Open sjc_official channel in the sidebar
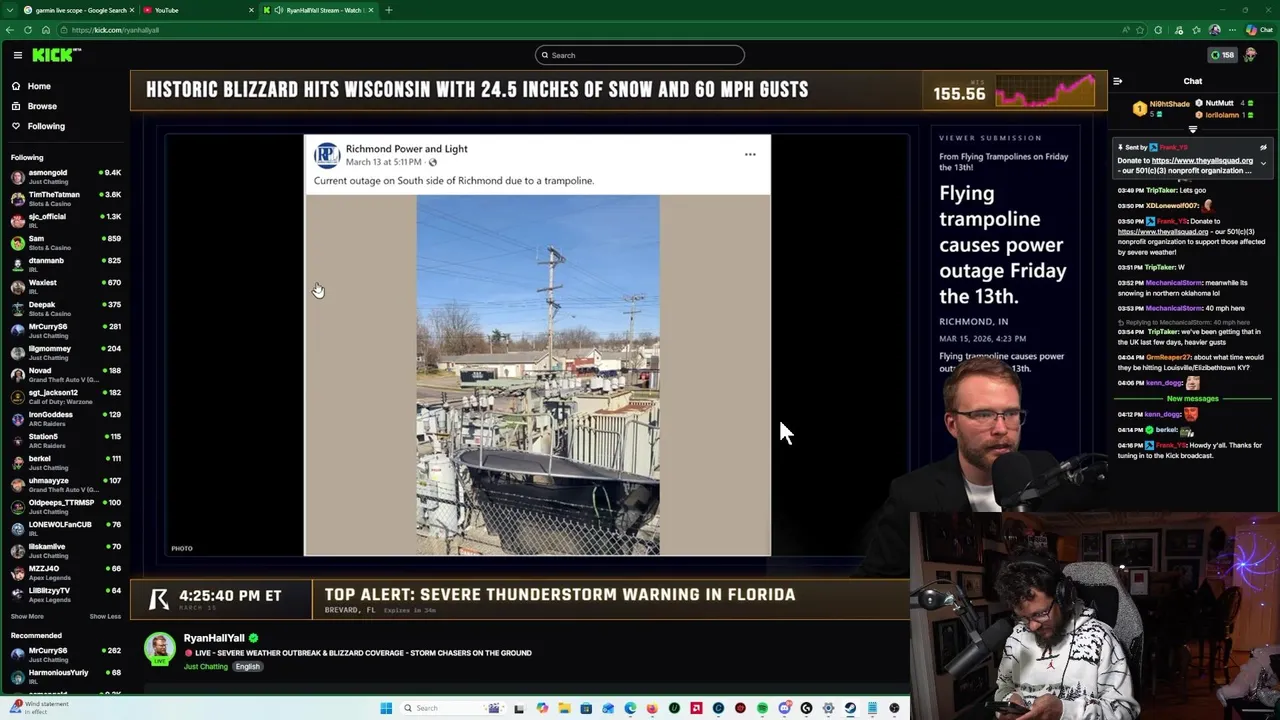 click(65, 220)
